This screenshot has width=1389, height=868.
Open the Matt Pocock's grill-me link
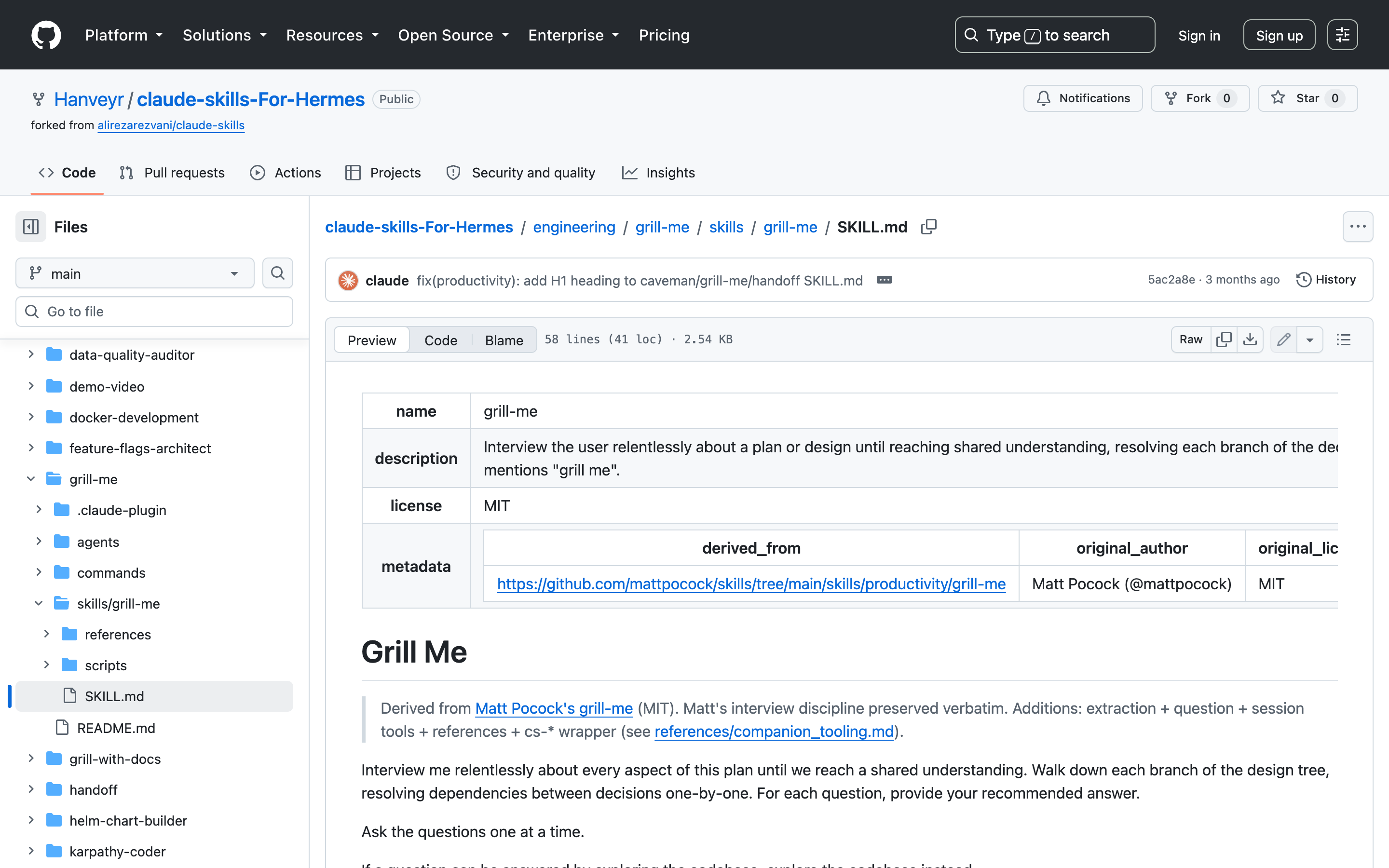(554, 708)
